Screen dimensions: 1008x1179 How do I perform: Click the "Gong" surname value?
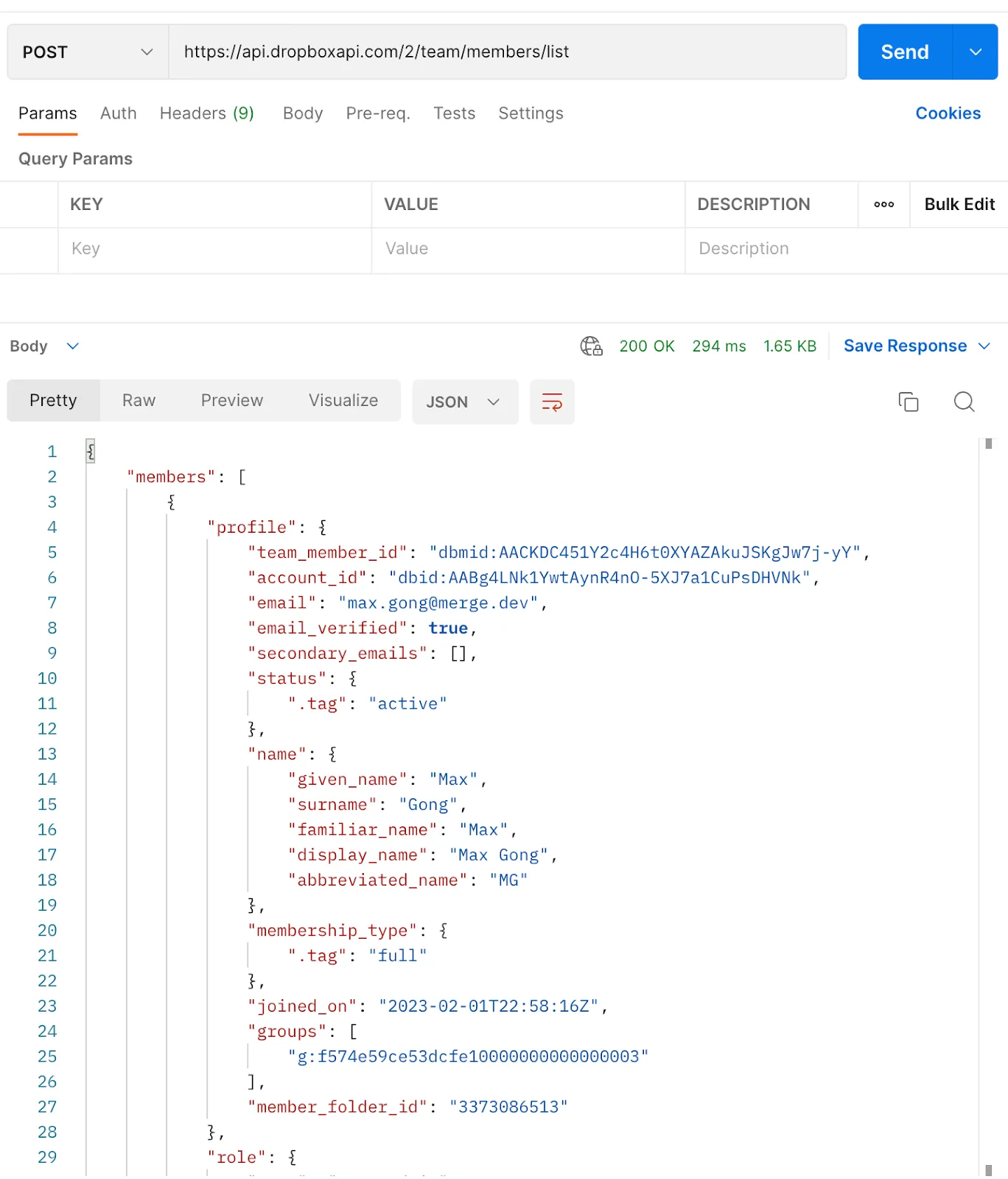click(427, 805)
